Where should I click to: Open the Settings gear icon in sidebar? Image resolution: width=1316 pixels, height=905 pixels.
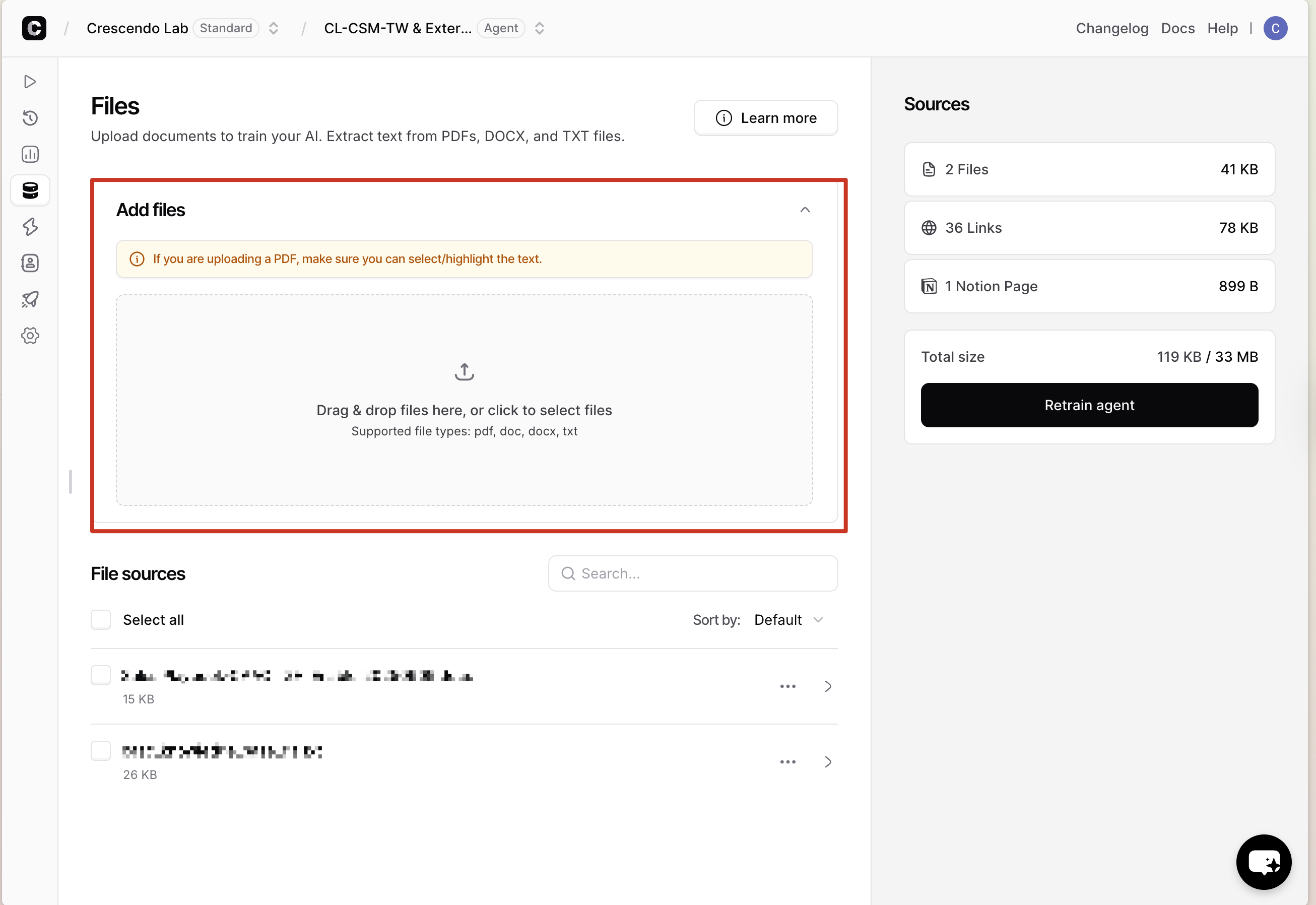(30, 336)
